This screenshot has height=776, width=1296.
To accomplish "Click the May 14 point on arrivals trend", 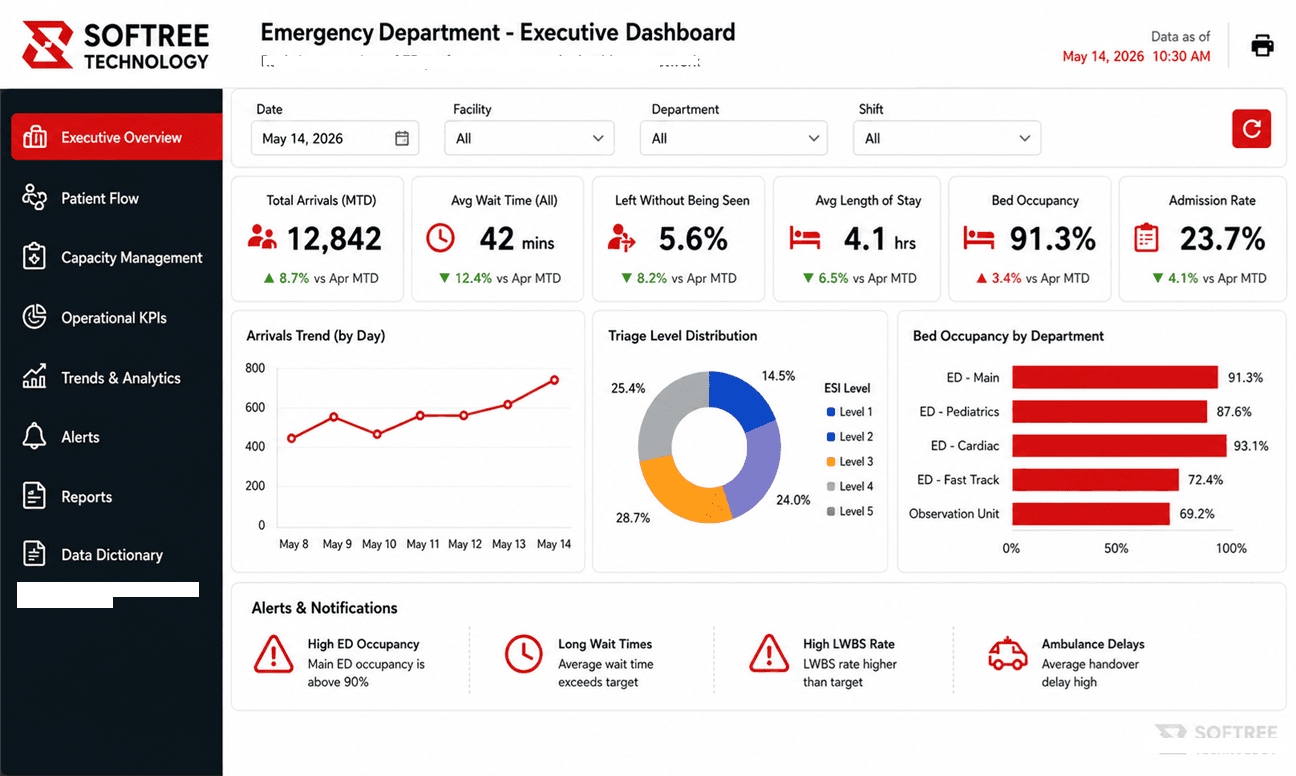I will [554, 380].
